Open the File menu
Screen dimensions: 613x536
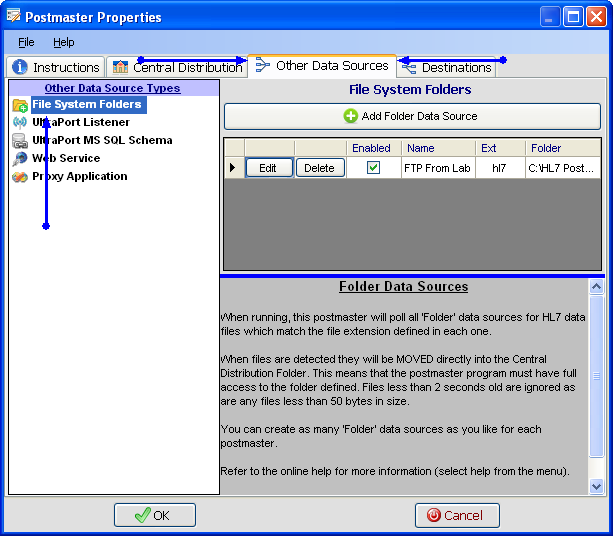coord(26,43)
